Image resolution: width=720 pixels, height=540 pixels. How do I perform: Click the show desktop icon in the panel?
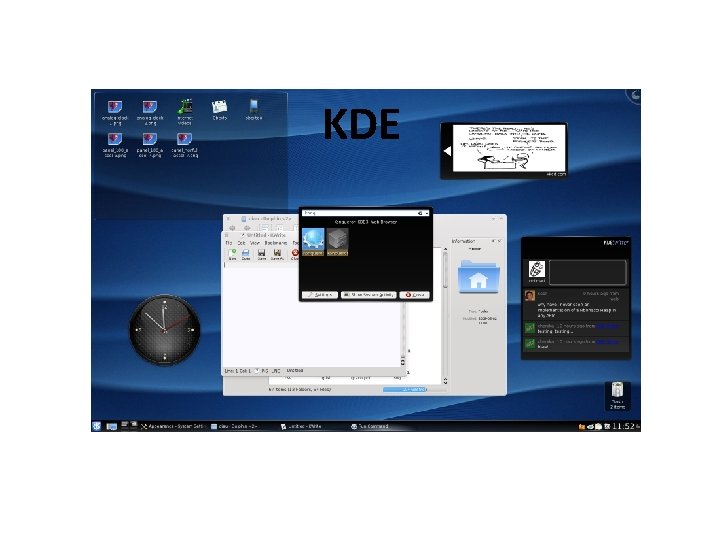pos(112,427)
